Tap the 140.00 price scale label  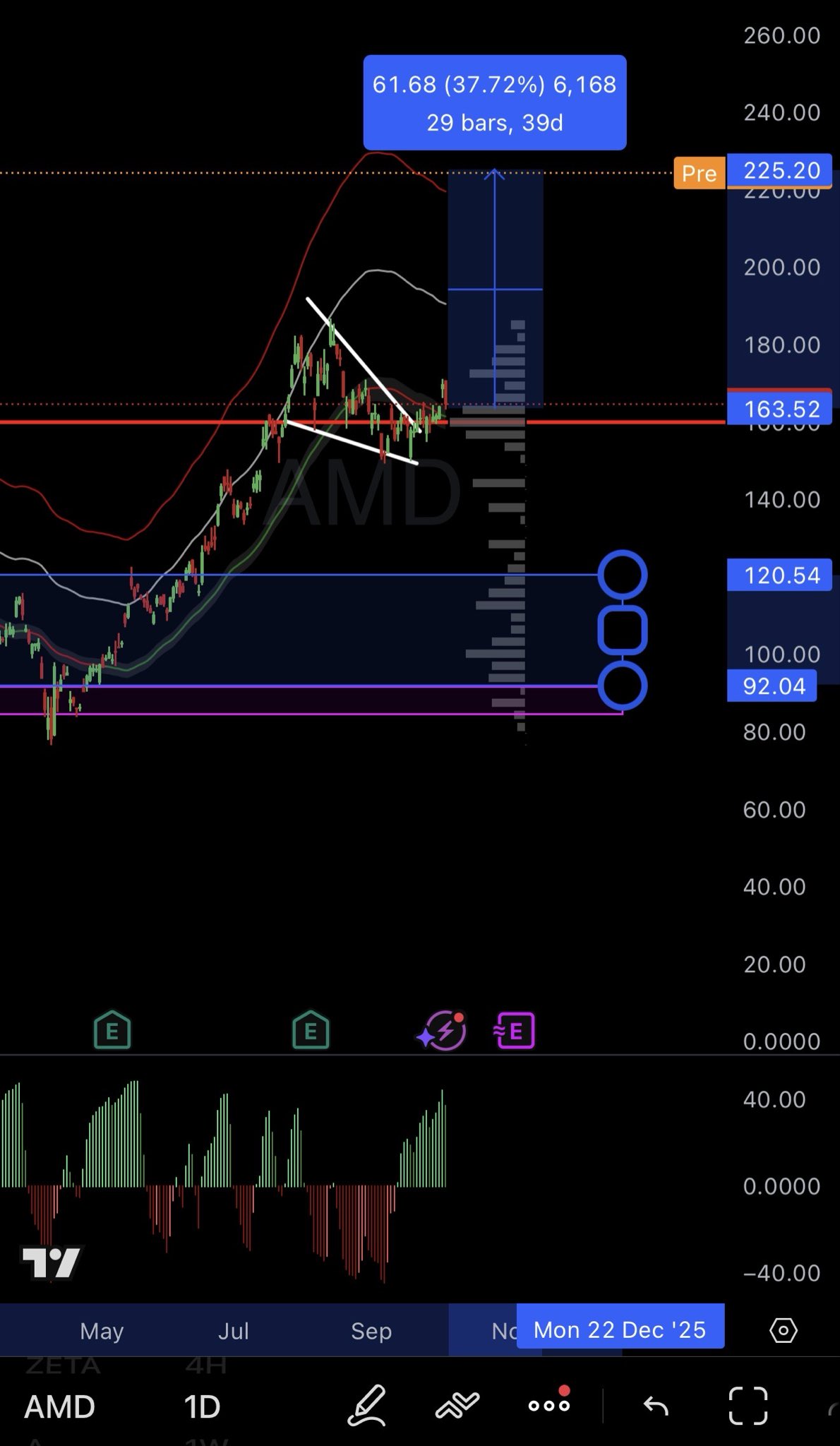[781, 499]
